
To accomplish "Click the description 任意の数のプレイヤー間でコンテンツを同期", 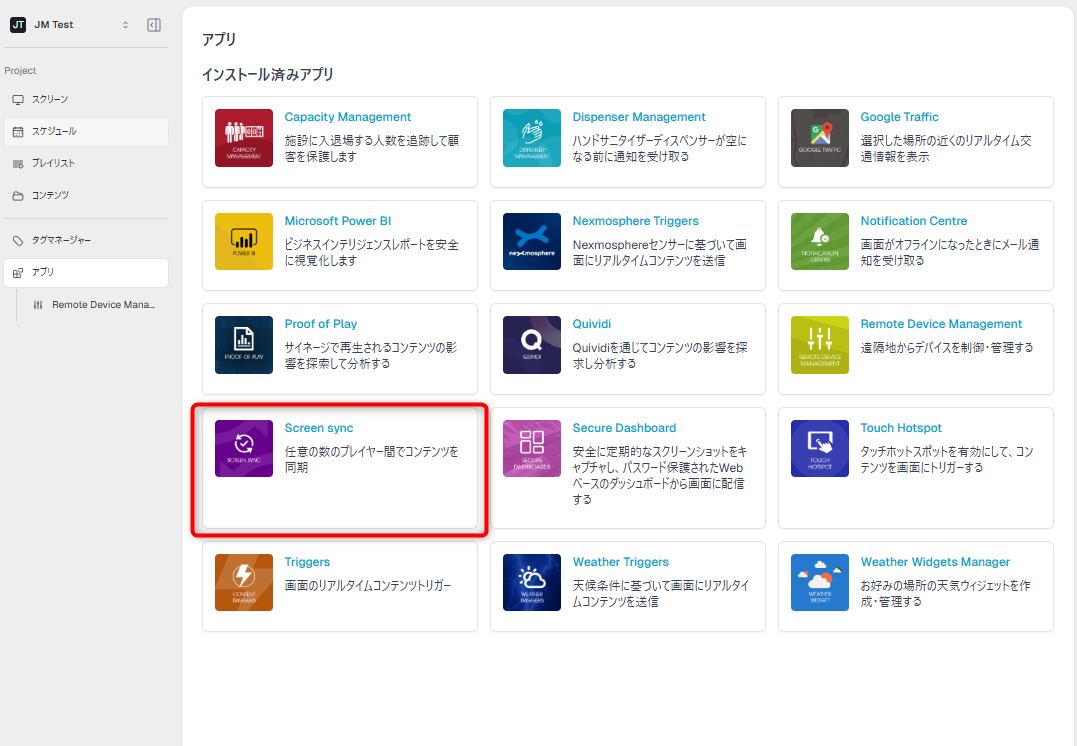I will pos(372,459).
